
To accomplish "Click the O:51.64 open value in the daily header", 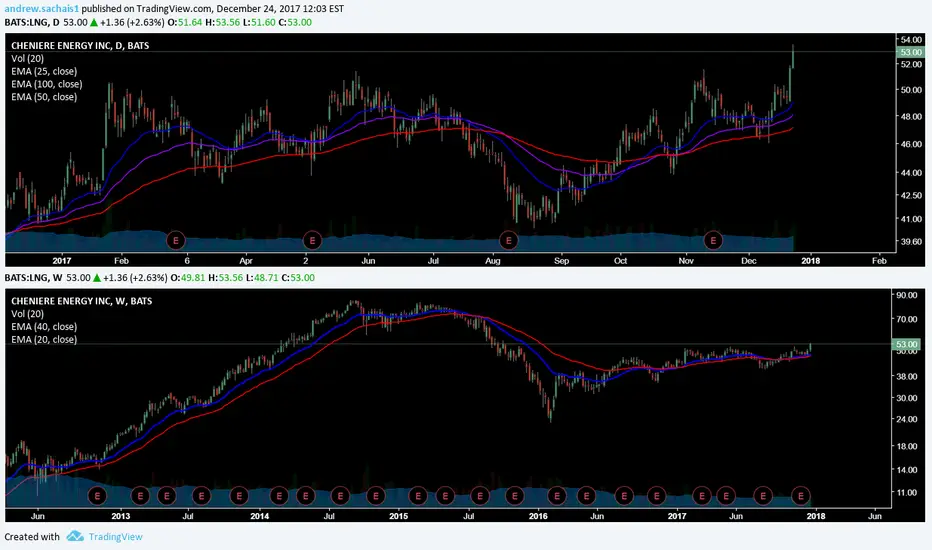I will coord(185,23).
